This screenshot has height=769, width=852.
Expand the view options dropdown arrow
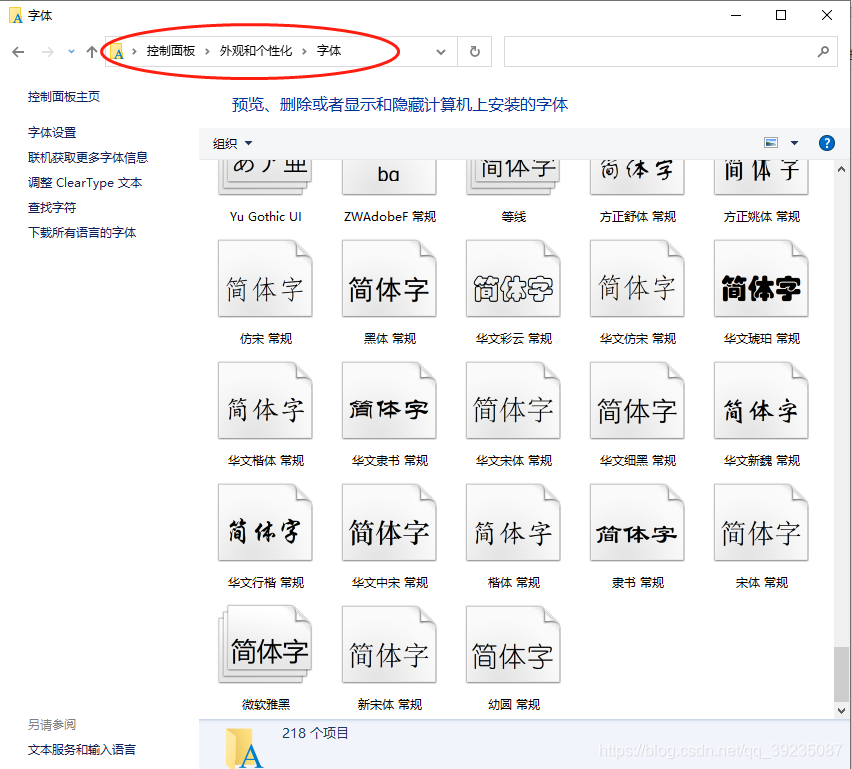tap(794, 143)
